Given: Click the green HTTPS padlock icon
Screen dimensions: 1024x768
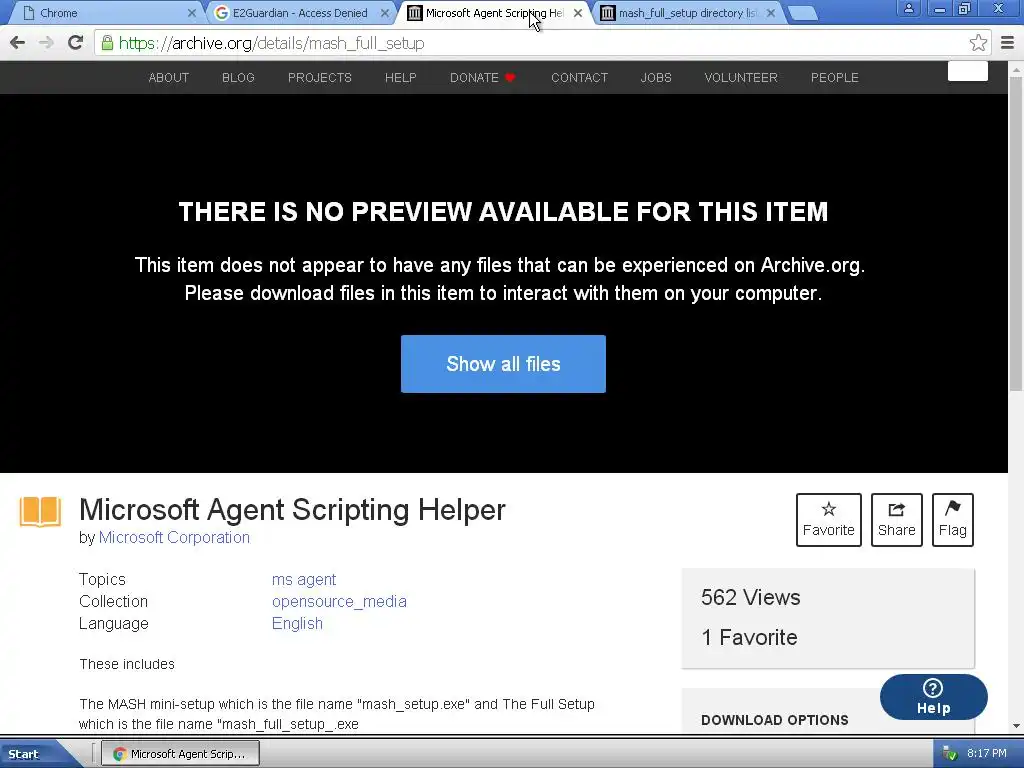Looking at the screenshot, I should click(107, 43).
